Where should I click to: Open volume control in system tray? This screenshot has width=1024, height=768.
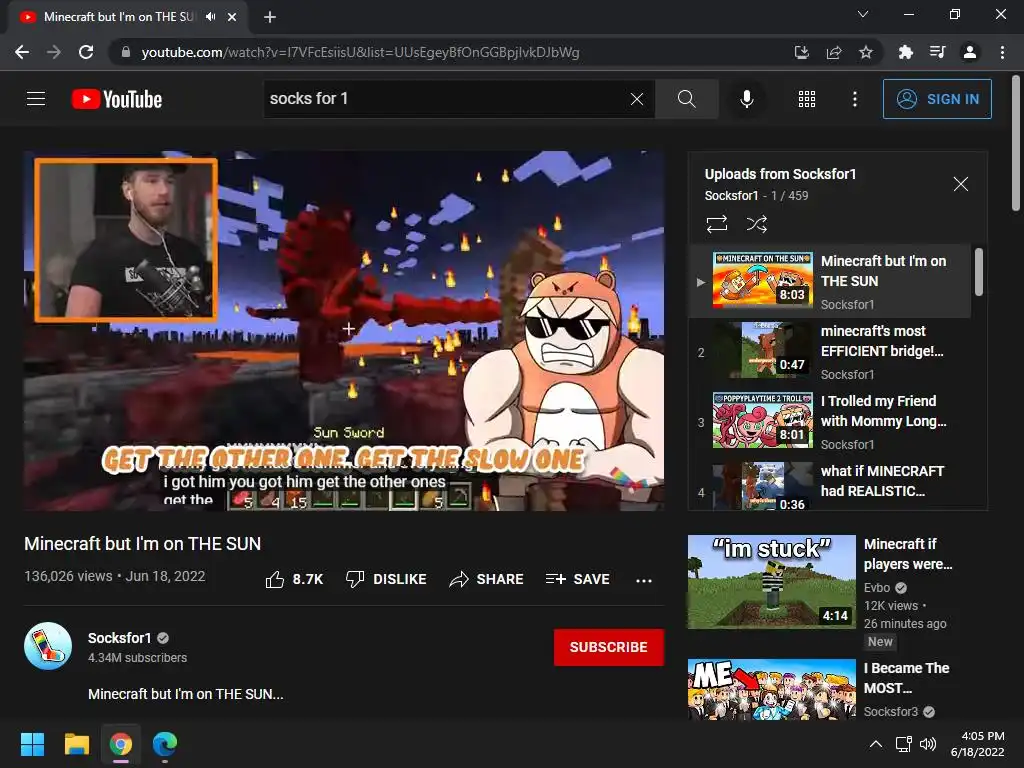point(927,744)
